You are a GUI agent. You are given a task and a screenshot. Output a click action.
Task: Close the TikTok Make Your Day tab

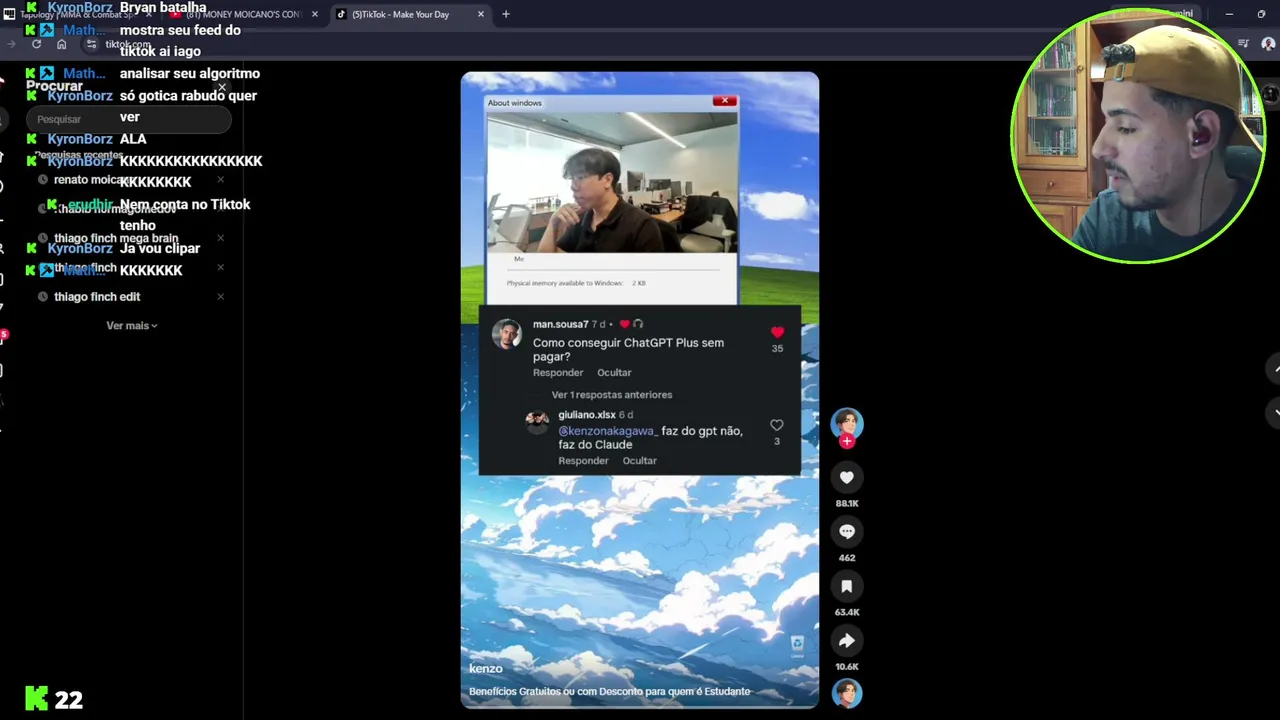[481, 14]
